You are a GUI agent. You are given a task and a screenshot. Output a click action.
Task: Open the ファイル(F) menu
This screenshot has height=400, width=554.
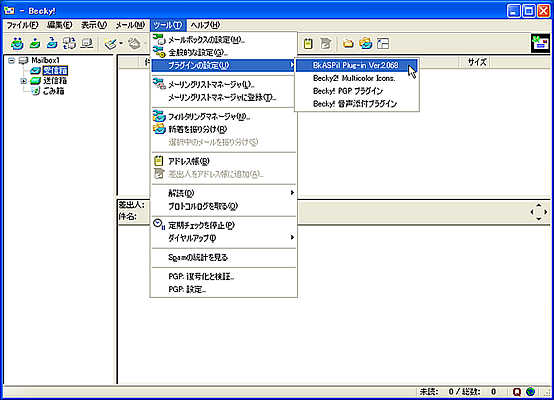pyautogui.click(x=22, y=25)
